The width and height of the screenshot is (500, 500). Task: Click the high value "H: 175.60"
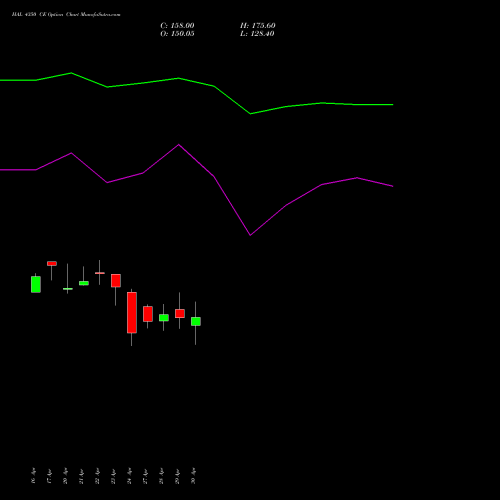coord(258,26)
